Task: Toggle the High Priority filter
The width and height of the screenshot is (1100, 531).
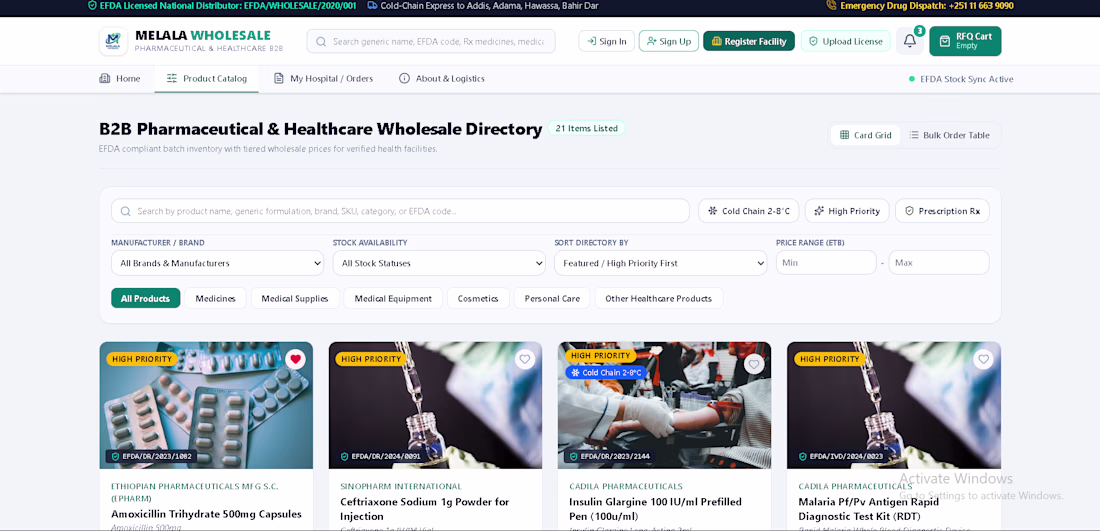Action: point(847,211)
